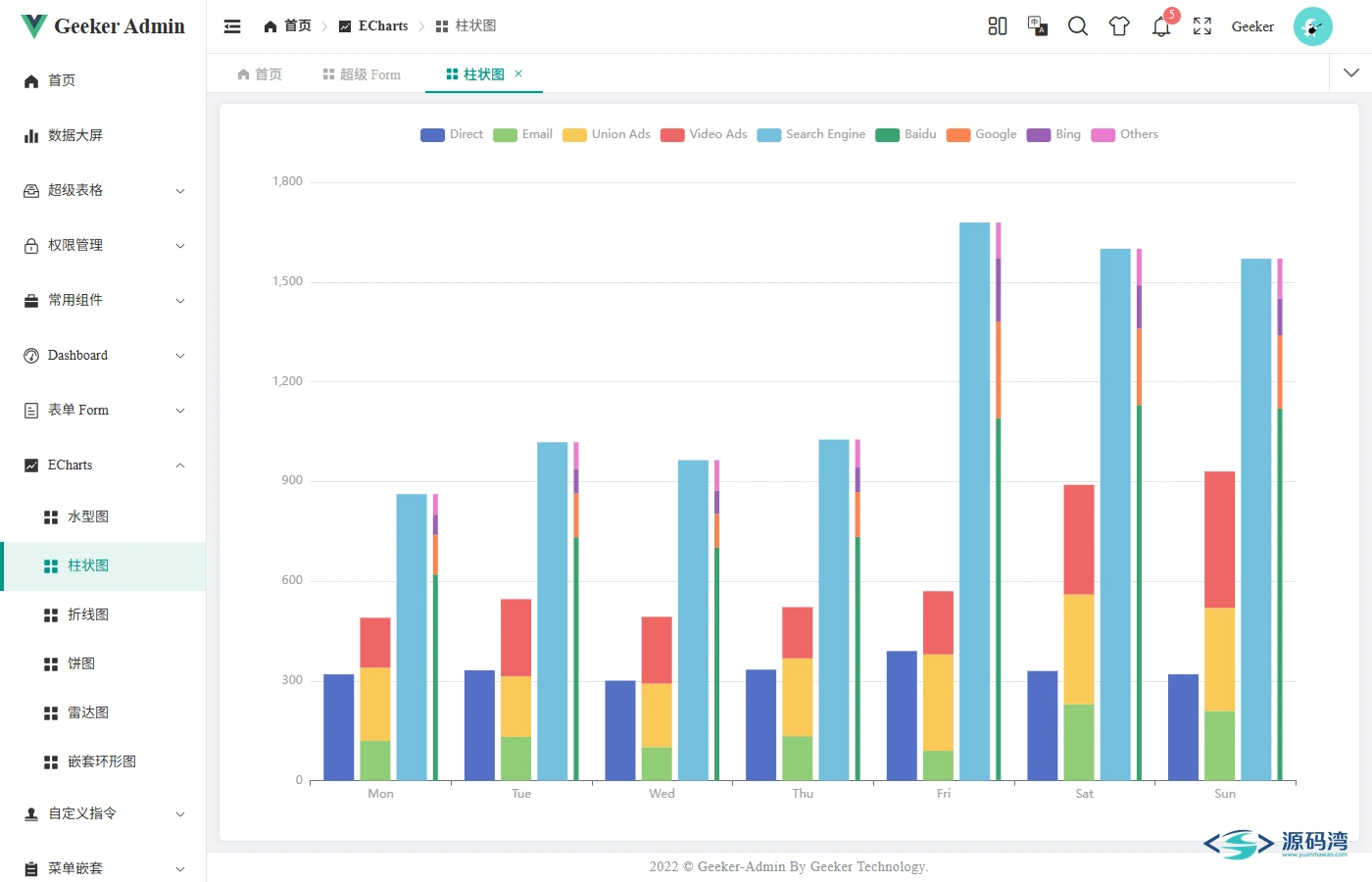The image size is (1372, 882).
Task: Open the language translation icon
Action: click(1038, 26)
